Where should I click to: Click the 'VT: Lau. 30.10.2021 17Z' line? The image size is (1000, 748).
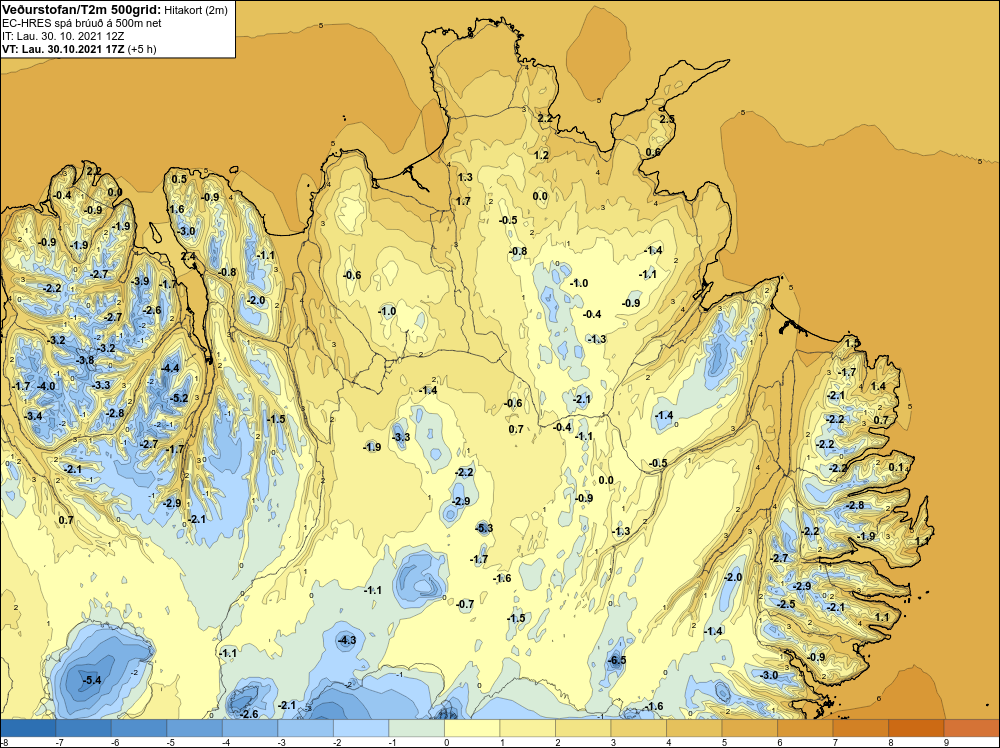click(64, 49)
